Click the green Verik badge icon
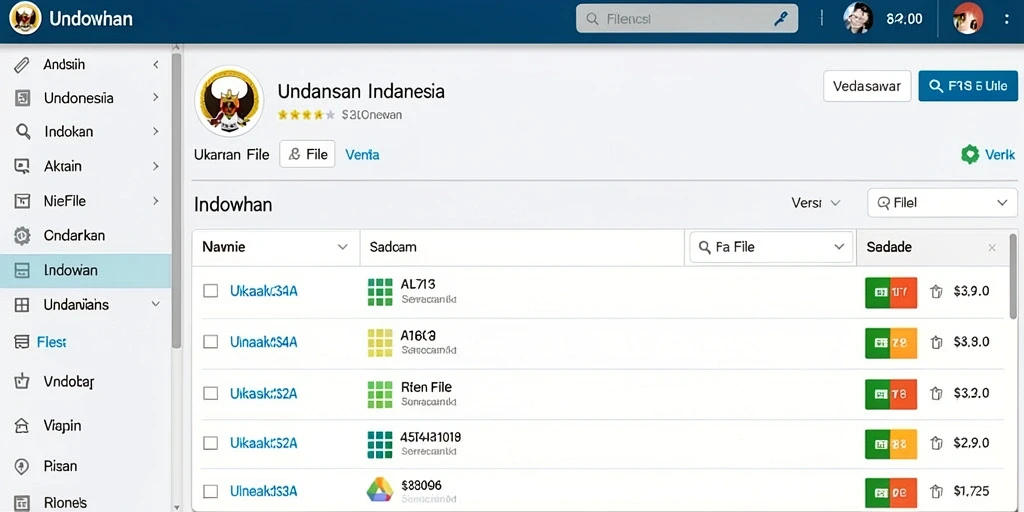Viewport: 1024px width, 512px height. click(970, 155)
